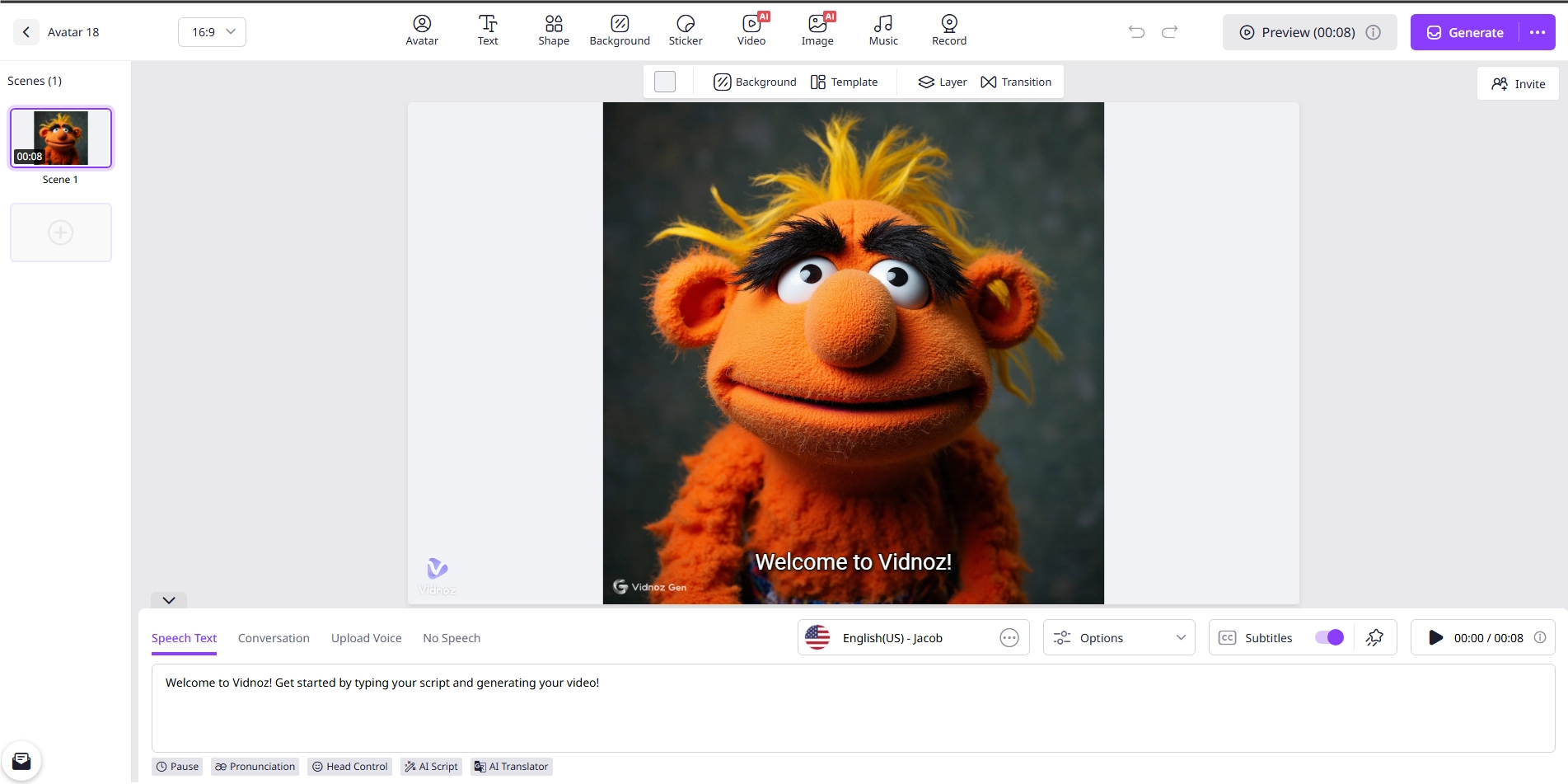The image size is (1568, 784).
Task: Select the Text tool
Action: 488,30
